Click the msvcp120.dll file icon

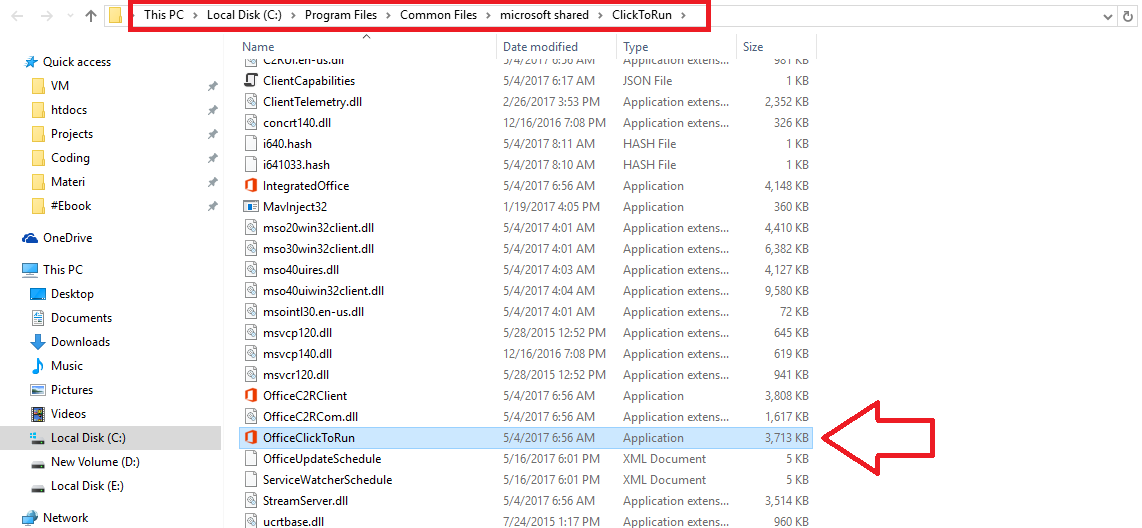251,334
